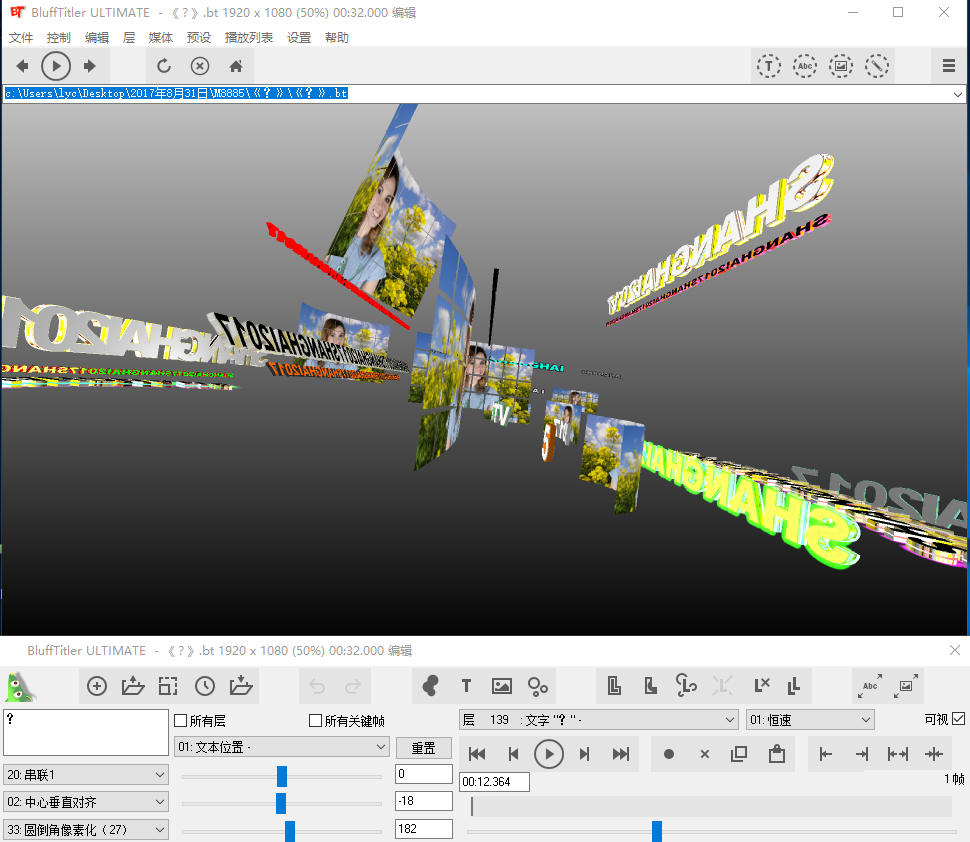Viewport: 970px width, 842px height.
Task: Open the 02: 中心垂直对齐 dropdown
Action: point(86,802)
